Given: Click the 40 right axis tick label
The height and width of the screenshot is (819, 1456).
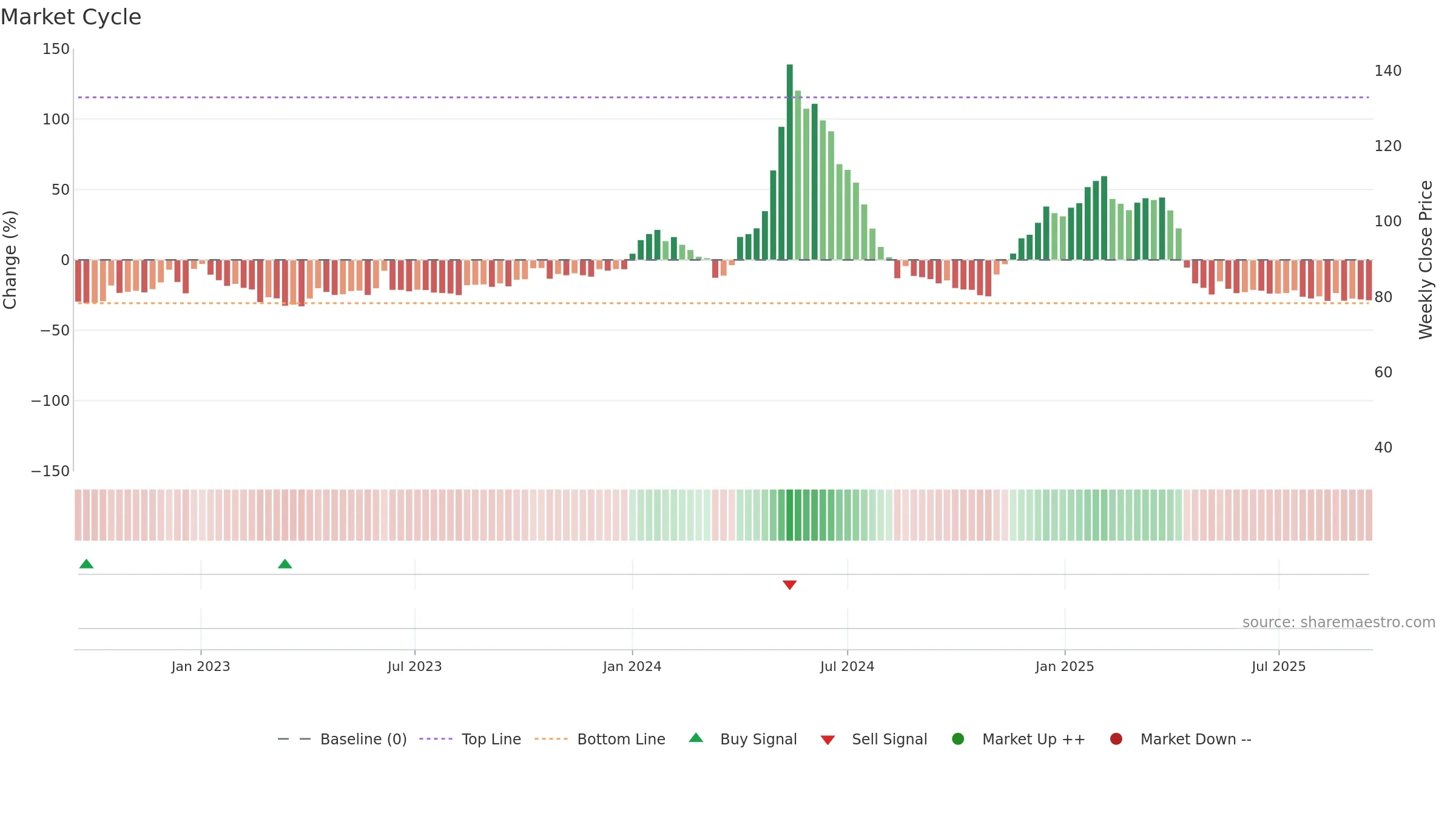Looking at the screenshot, I should pos(1383,448).
